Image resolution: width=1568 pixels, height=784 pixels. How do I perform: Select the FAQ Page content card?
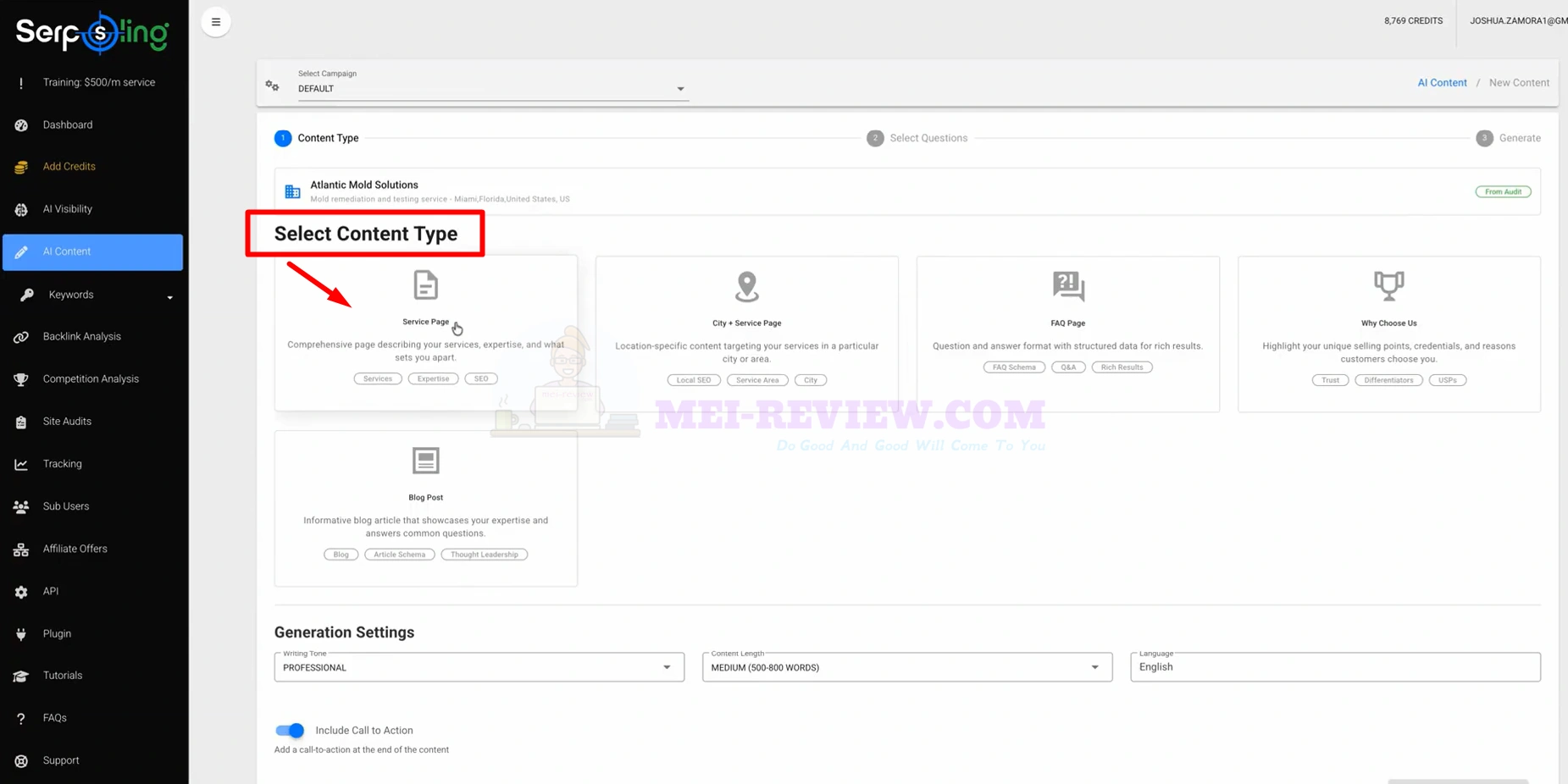pos(1067,334)
